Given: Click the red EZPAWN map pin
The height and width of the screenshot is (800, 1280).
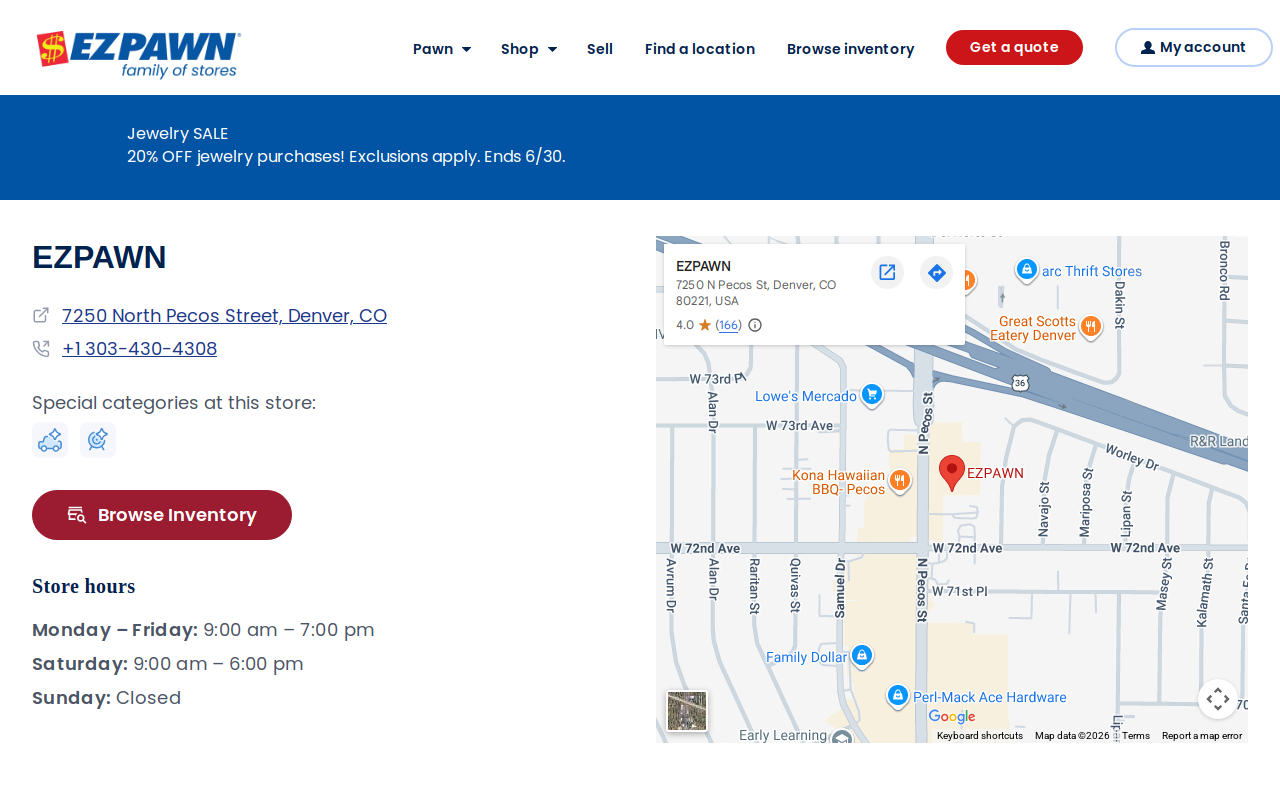Looking at the screenshot, I should 952,472.
